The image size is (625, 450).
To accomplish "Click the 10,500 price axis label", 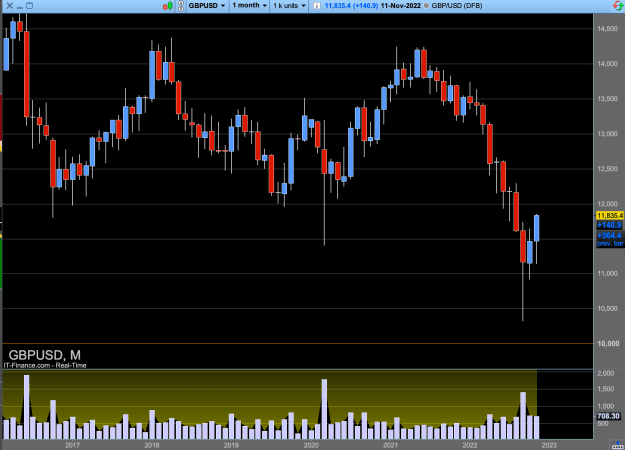I will (607, 309).
